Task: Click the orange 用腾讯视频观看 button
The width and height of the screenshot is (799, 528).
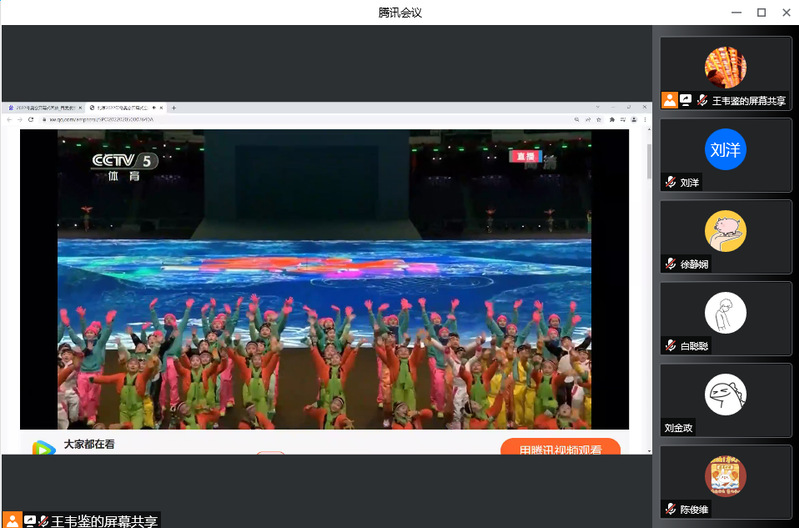Action: [x=560, y=446]
